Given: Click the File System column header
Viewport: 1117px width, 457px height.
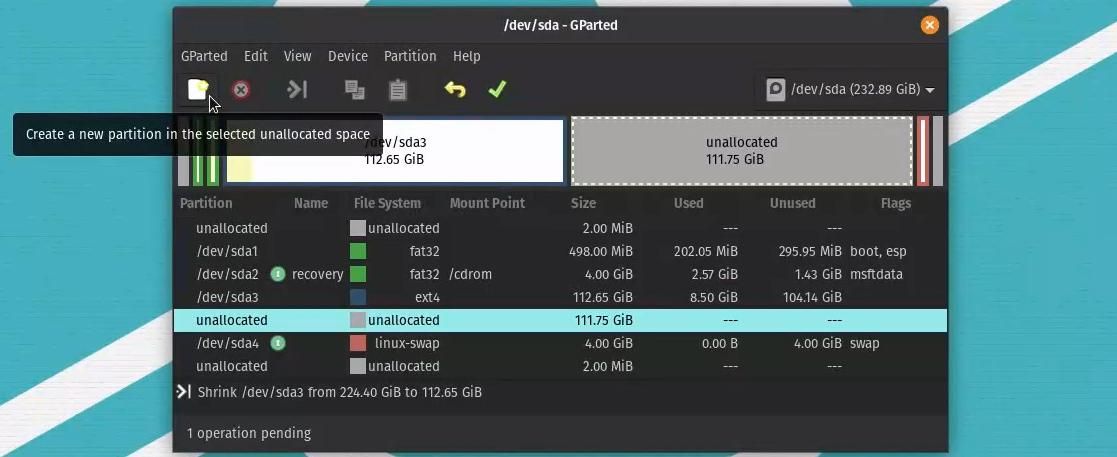Looking at the screenshot, I should 387,203.
